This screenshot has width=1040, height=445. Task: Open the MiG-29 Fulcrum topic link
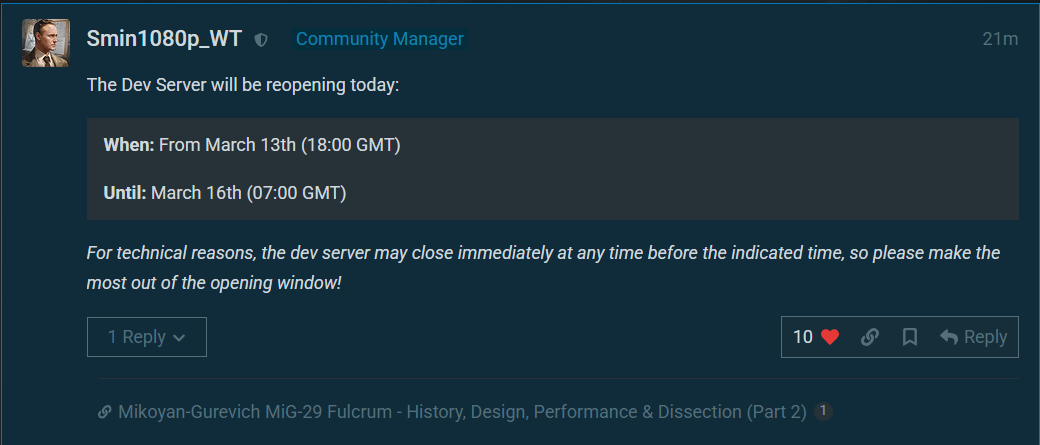click(462, 412)
